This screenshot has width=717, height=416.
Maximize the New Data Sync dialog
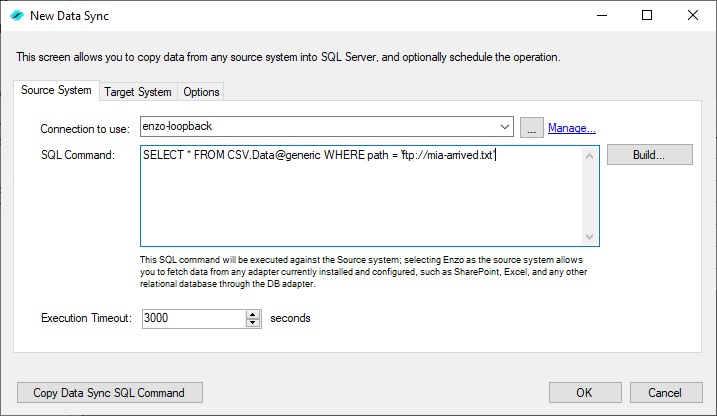(647, 16)
